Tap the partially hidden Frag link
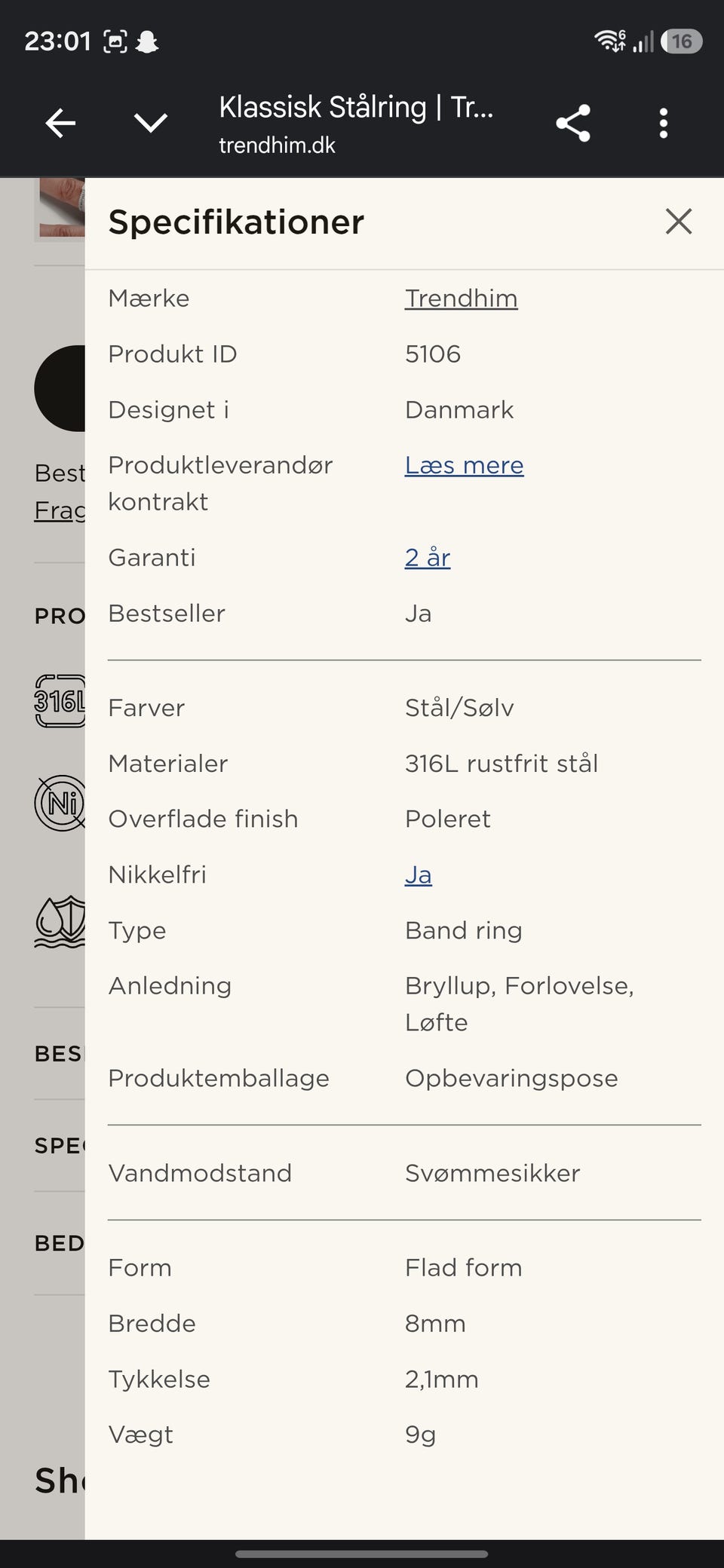Screen dimensions: 724x1568 click(x=60, y=510)
